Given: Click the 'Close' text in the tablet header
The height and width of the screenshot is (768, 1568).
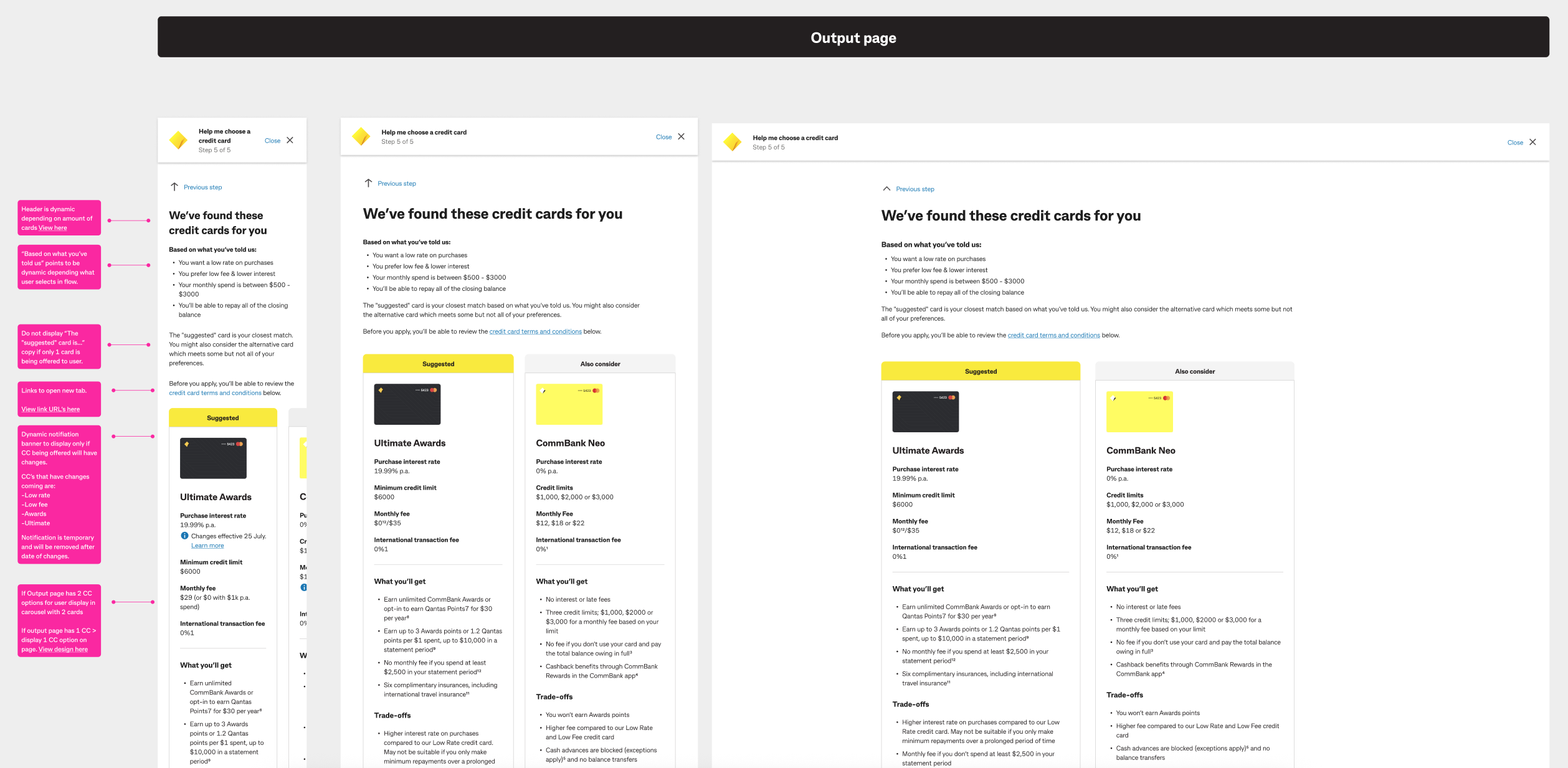Looking at the screenshot, I should (x=663, y=137).
